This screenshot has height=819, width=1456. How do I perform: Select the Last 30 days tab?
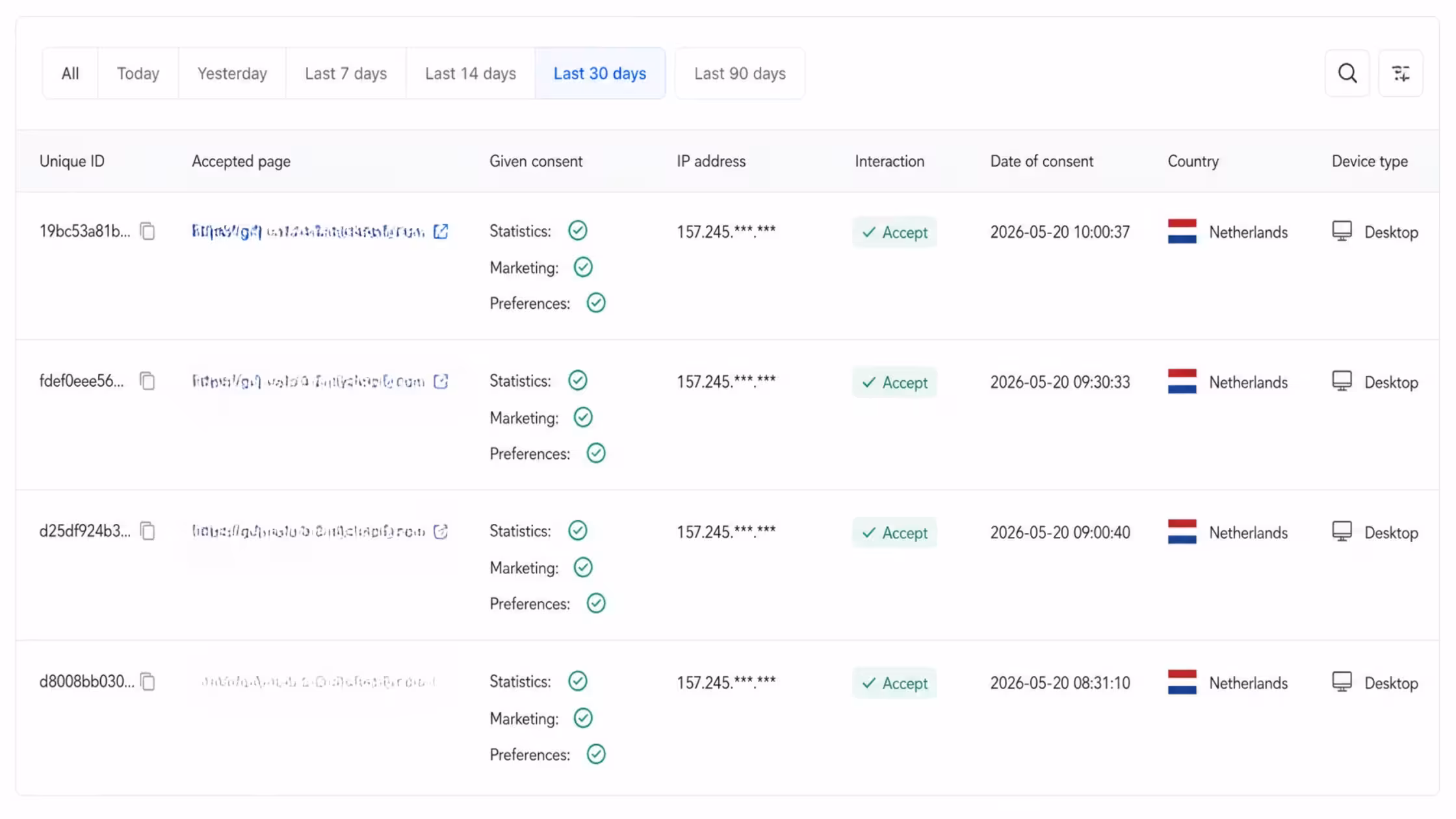pyautogui.click(x=600, y=73)
